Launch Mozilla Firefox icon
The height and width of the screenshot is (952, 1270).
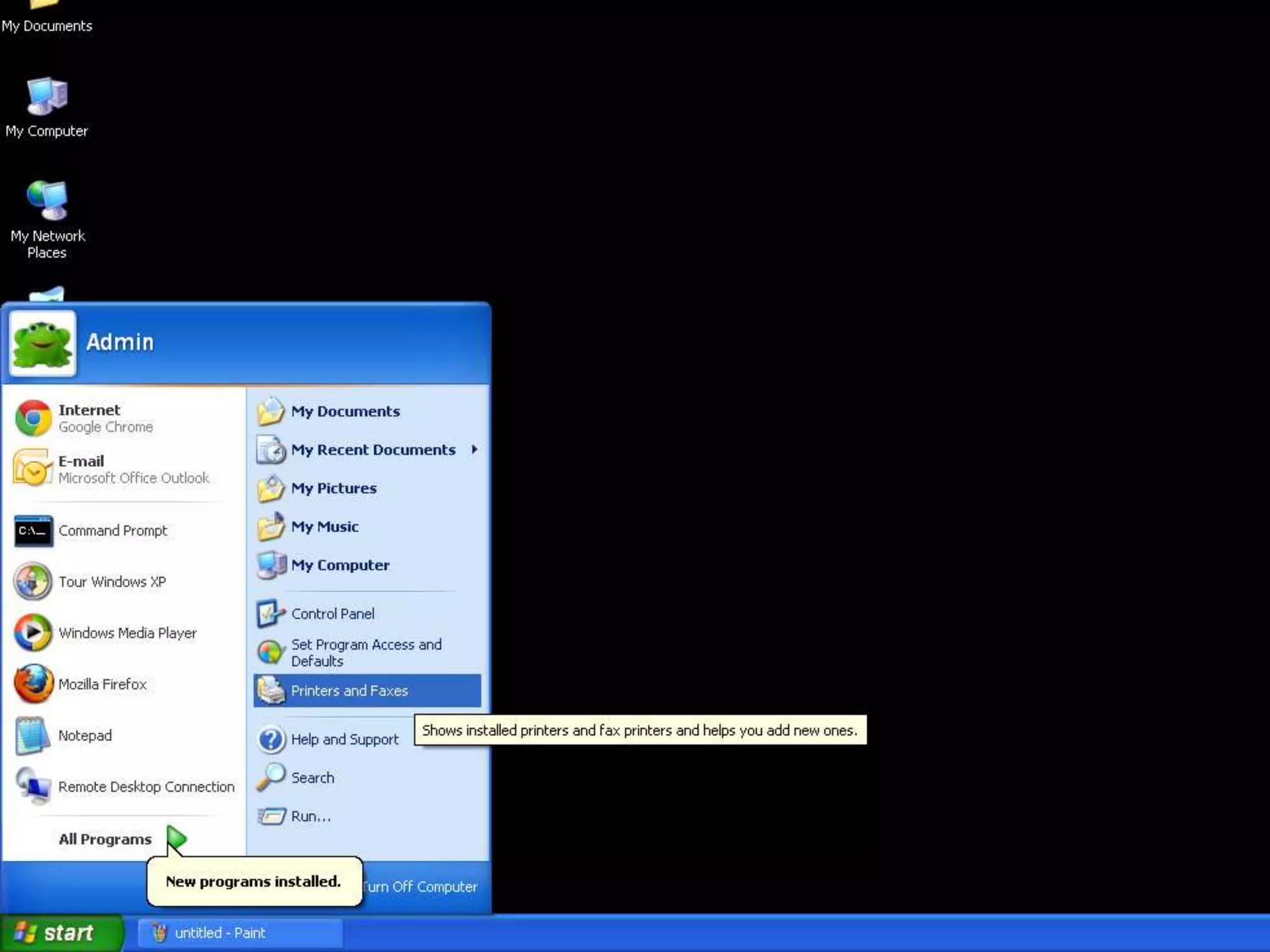(33, 684)
